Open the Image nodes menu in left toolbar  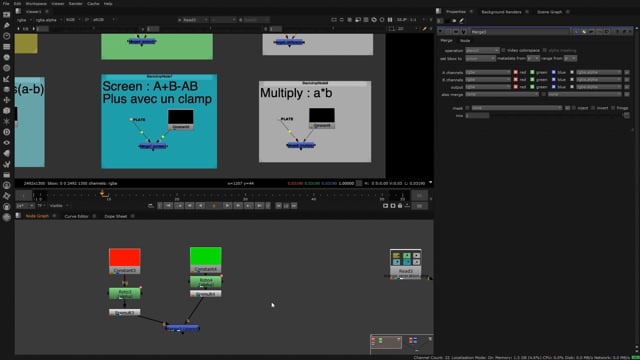(x=7, y=15)
